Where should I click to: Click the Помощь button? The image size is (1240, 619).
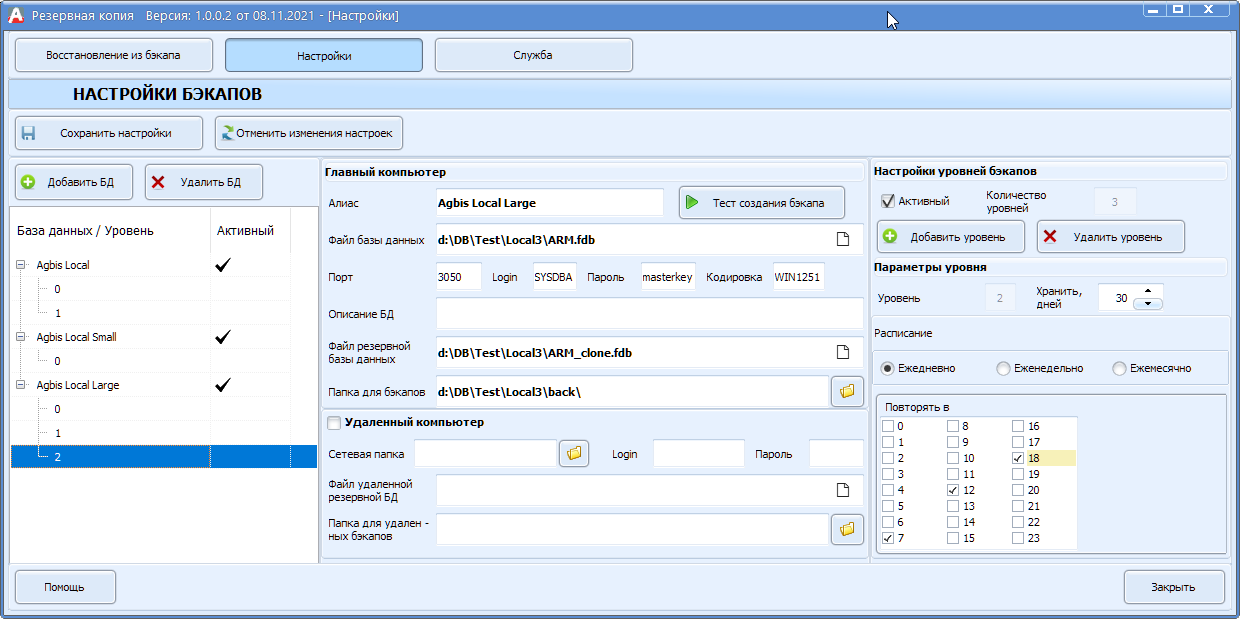pos(65,587)
